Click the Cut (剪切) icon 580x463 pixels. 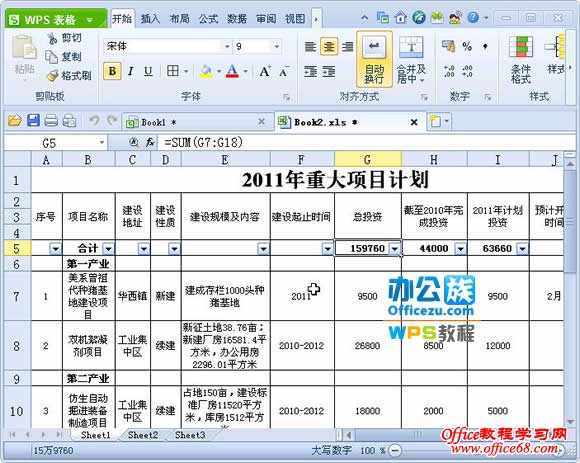click(53, 38)
